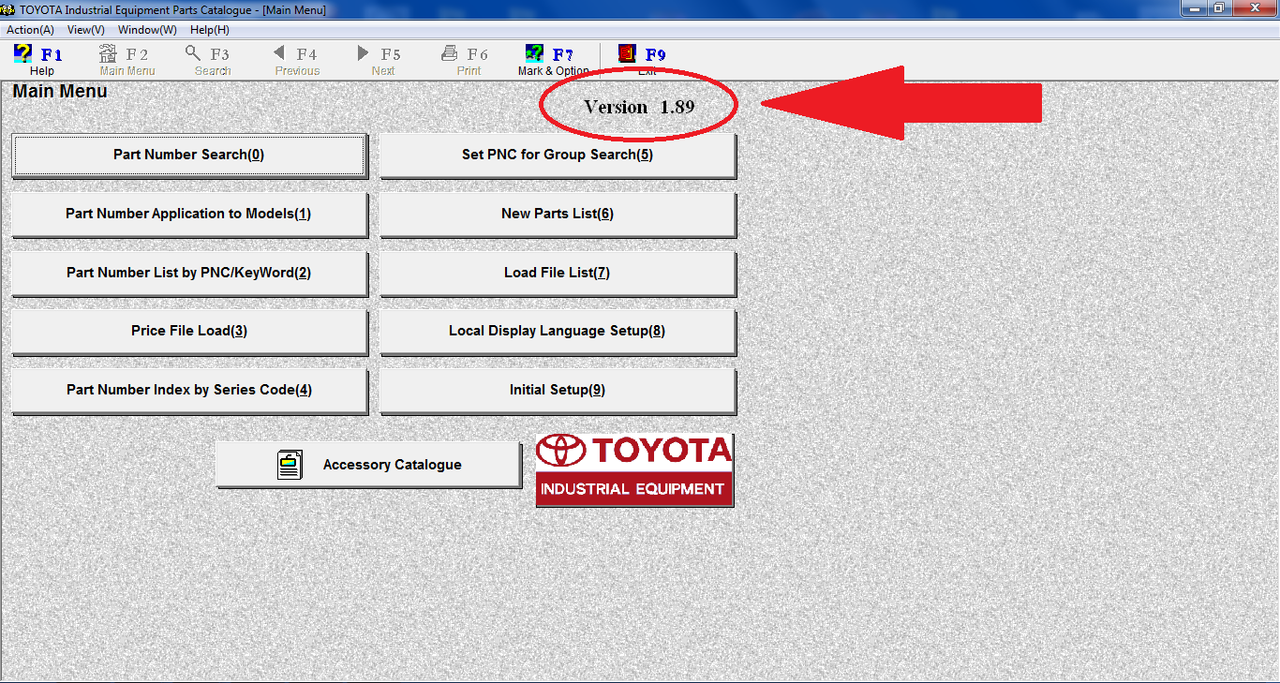Viewport: 1280px width, 683px height.
Task: Open the Action(A) menu
Action: click(x=30, y=30)
